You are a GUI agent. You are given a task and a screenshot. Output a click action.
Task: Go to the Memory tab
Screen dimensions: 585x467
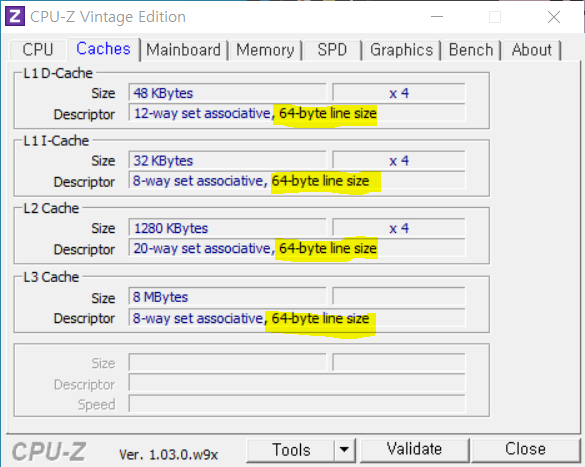tap(265, 50)
